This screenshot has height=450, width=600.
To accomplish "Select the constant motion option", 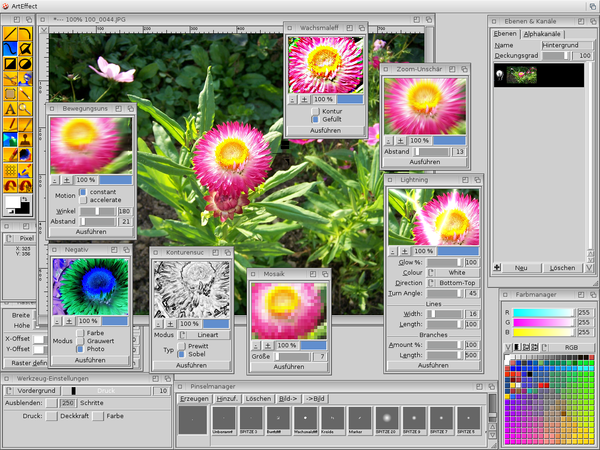I will pos(83,191).
